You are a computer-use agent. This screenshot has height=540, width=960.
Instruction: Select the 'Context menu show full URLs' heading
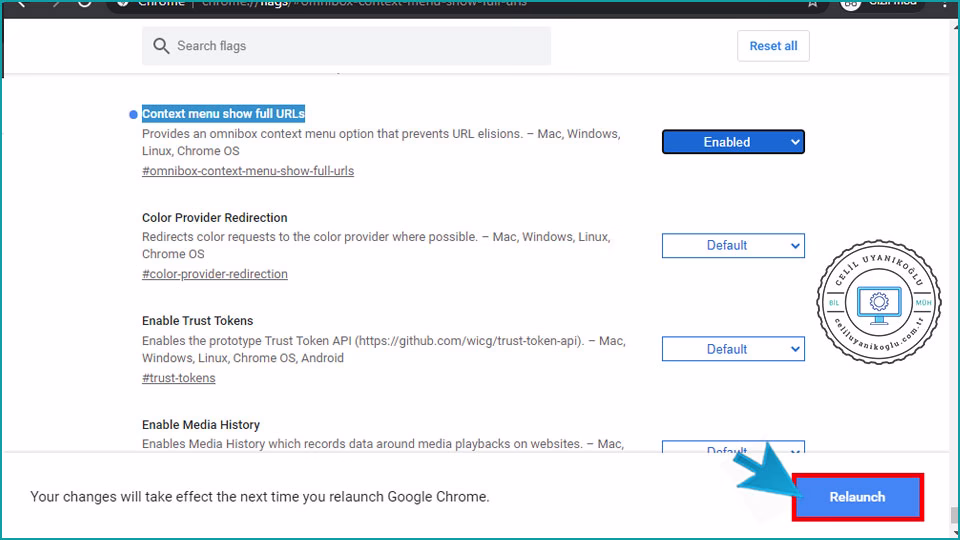(223, 114)
